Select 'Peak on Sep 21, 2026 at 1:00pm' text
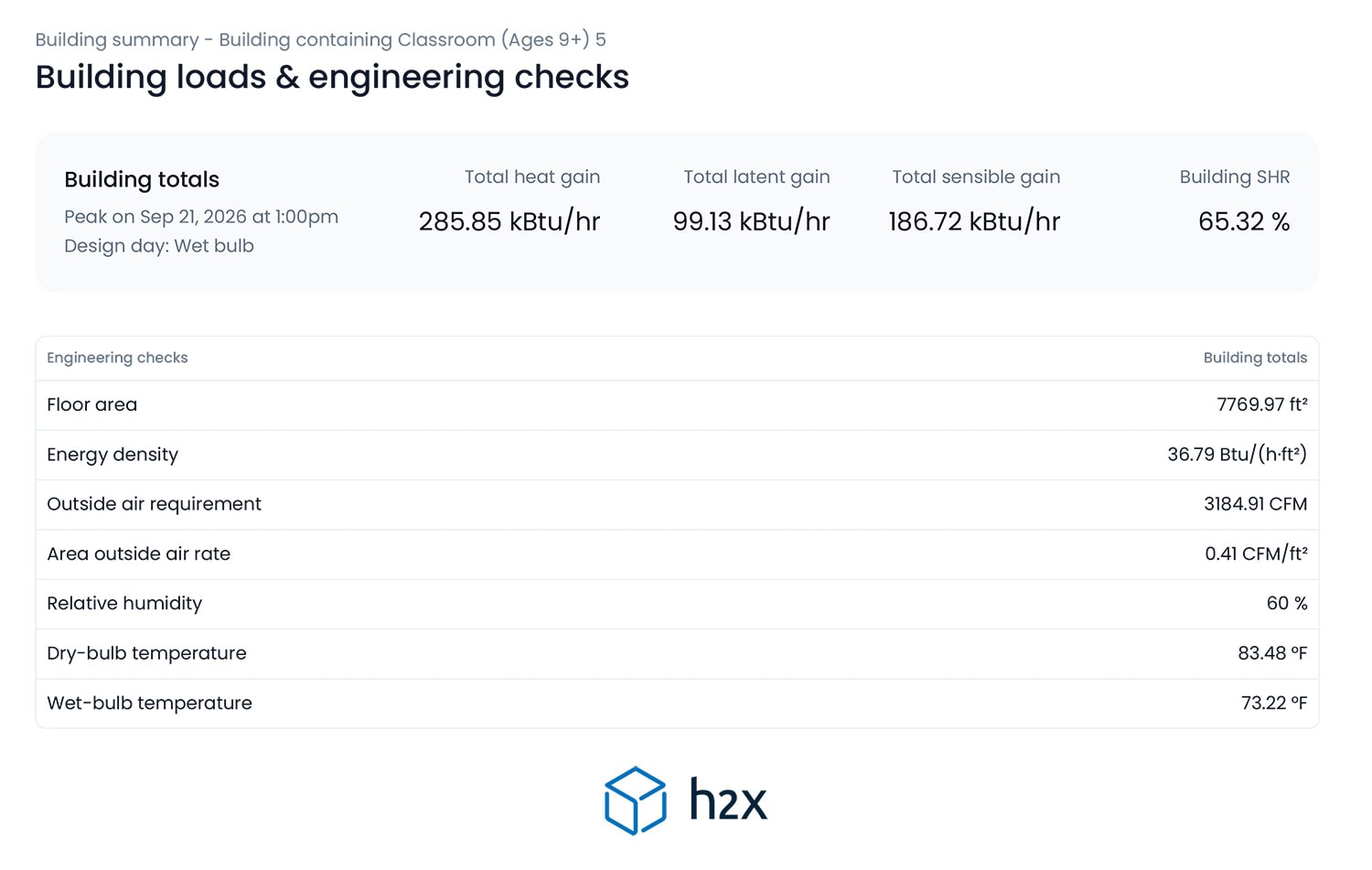The height and width of the screenshot is (870, 1372). (201, 217)
